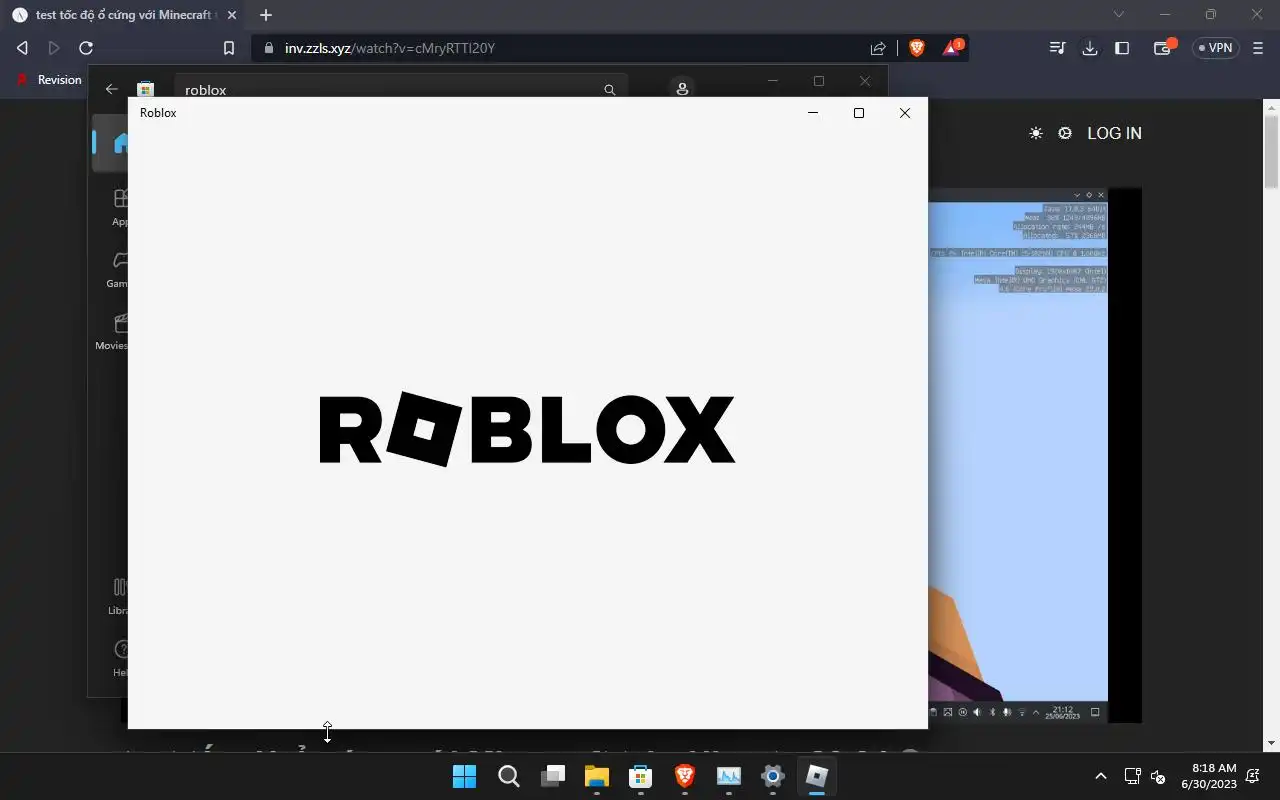The width and height of the screenshot is (1280, 800).
Task: Open Windows taskbar Search
Action: pos(509,776)
